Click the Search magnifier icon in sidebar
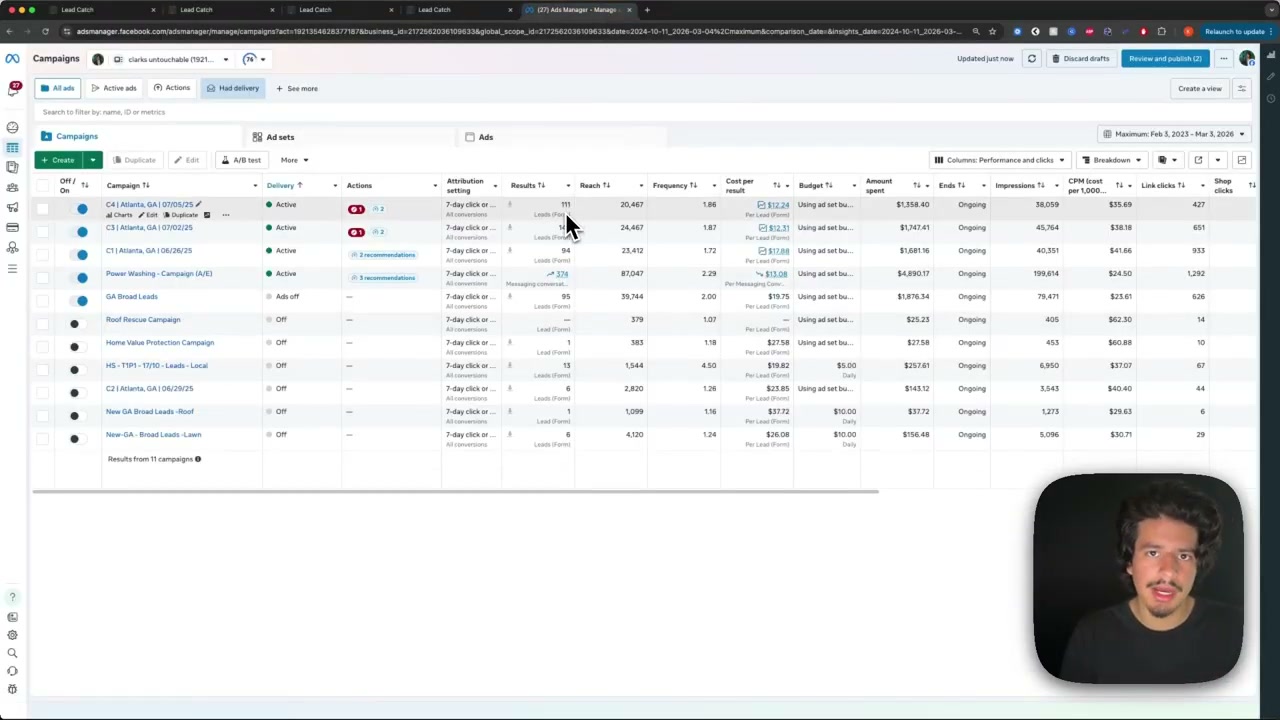This screenshot has height=720, width=1280. (x=12, y=653)
